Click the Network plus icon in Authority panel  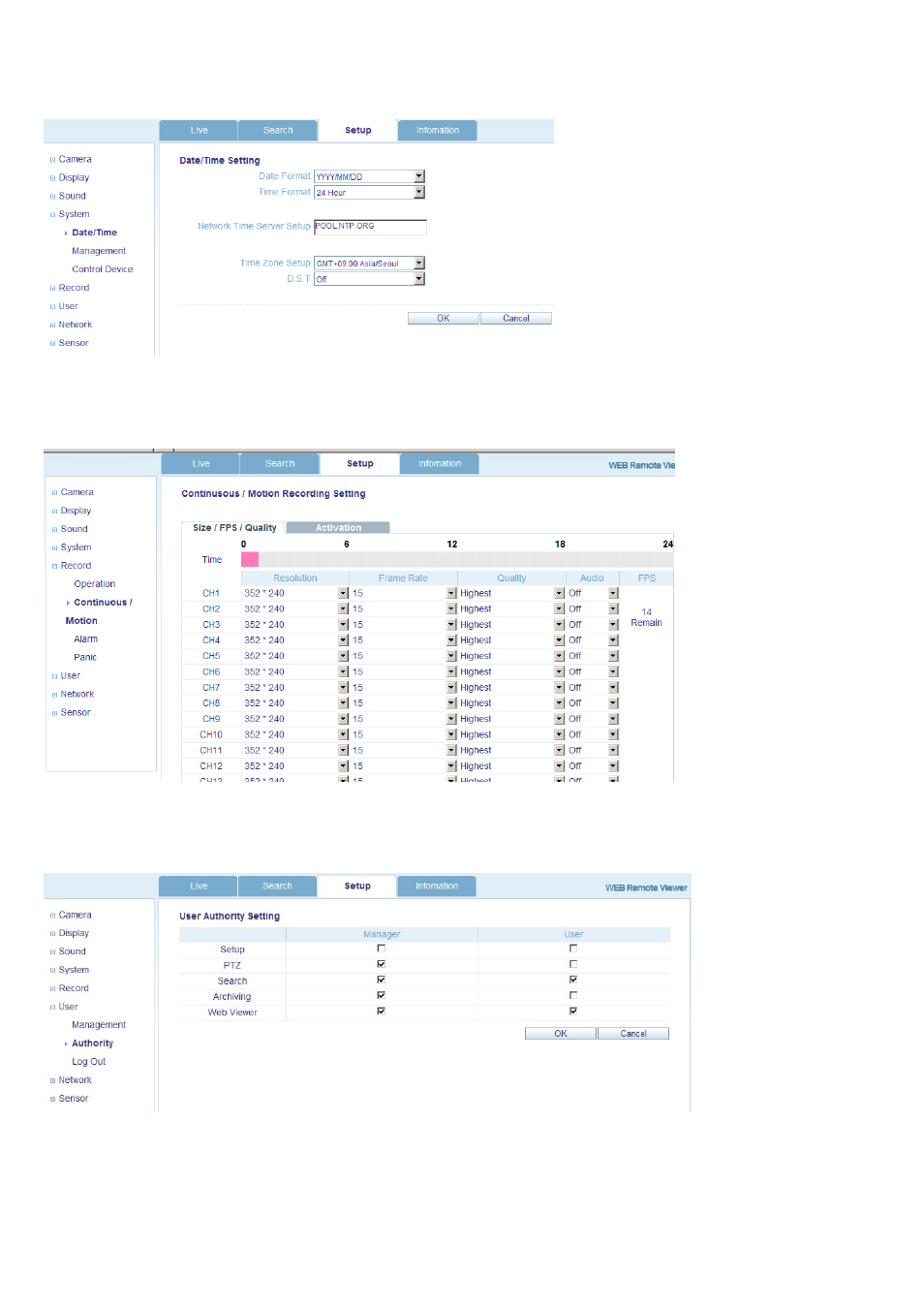[x=52, y=1081]
